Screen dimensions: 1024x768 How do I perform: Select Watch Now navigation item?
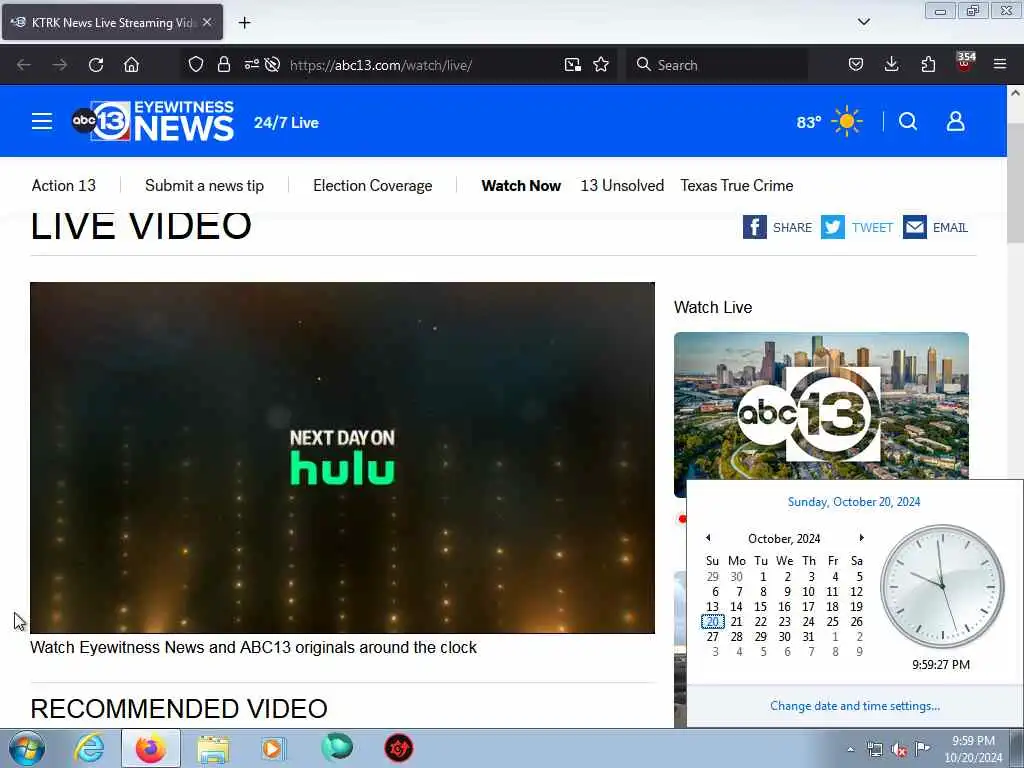521,185
